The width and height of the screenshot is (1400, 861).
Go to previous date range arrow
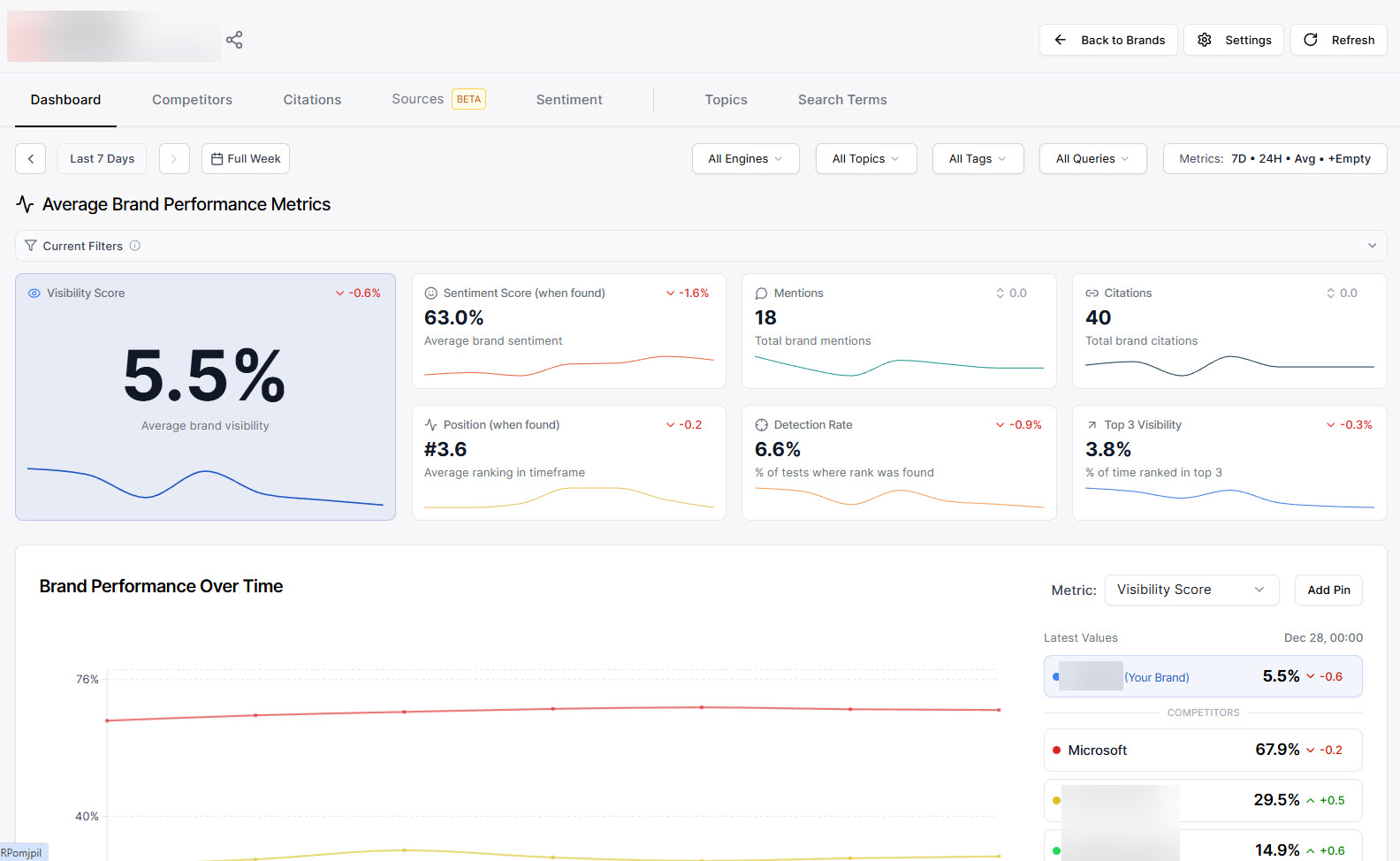tap(31, 159)
